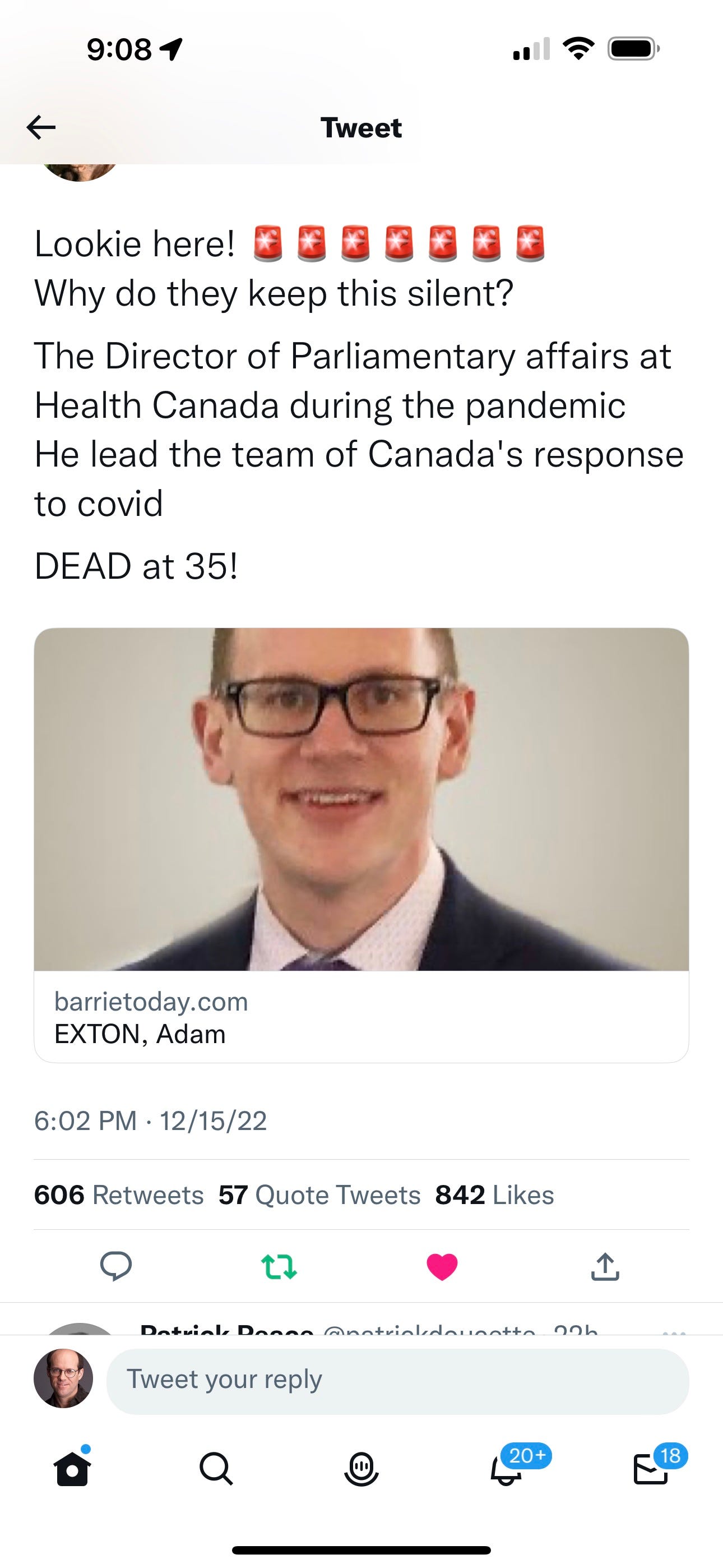Go to Home tab
The height and width of the screenshot is (1568, 723).
click(x=72, y=1469)
